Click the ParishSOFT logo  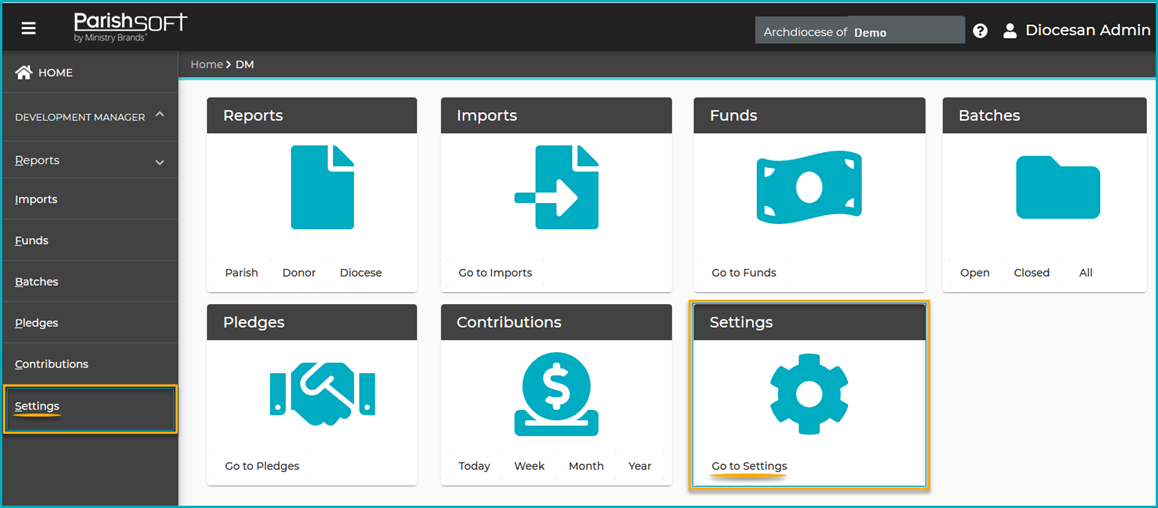tap(131, 27)
